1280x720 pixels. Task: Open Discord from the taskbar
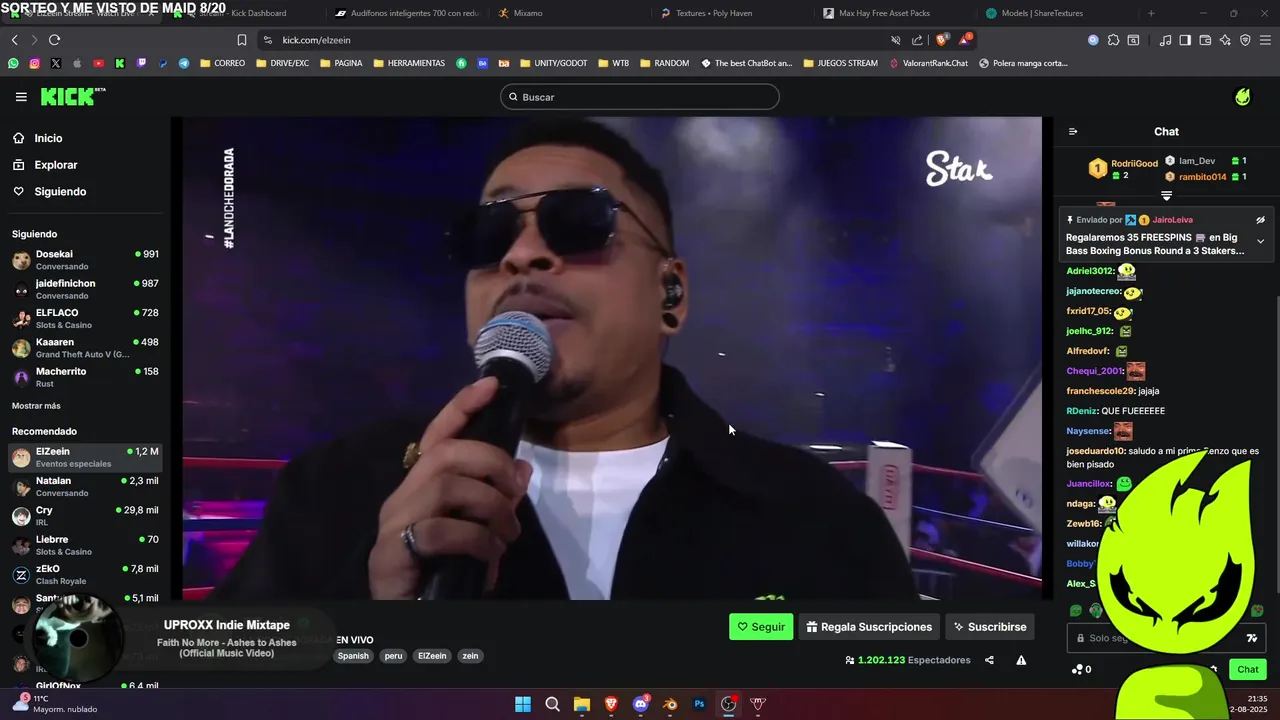pos(640,704)
